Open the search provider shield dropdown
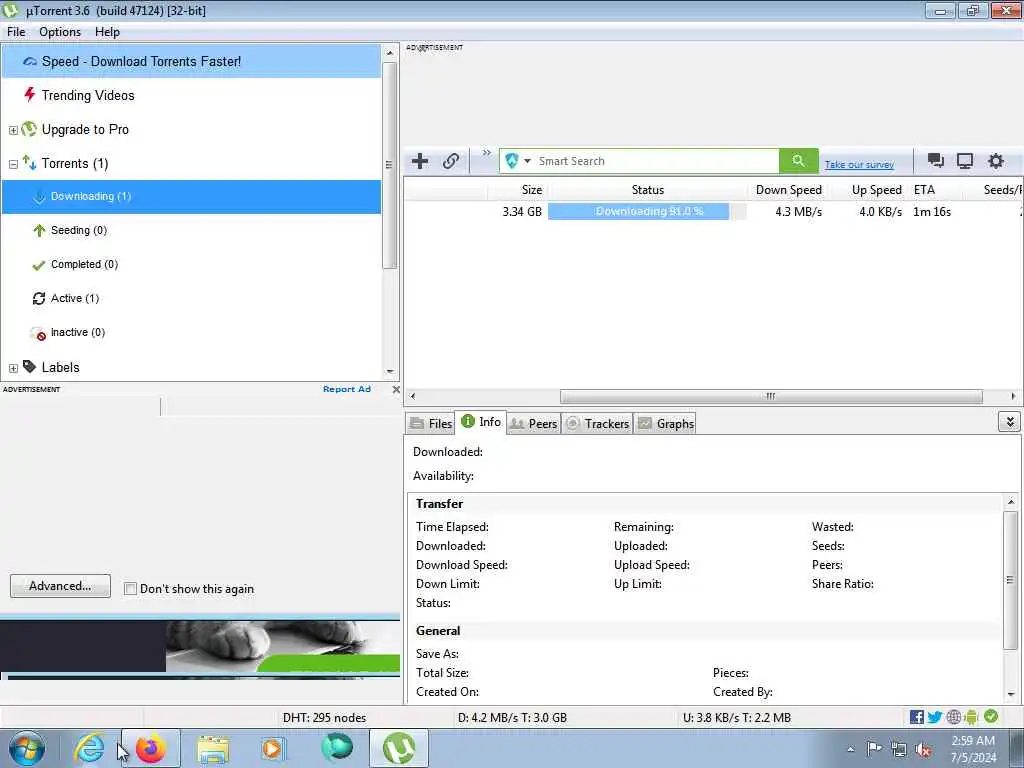1024x768 pixels. [518, 161]
